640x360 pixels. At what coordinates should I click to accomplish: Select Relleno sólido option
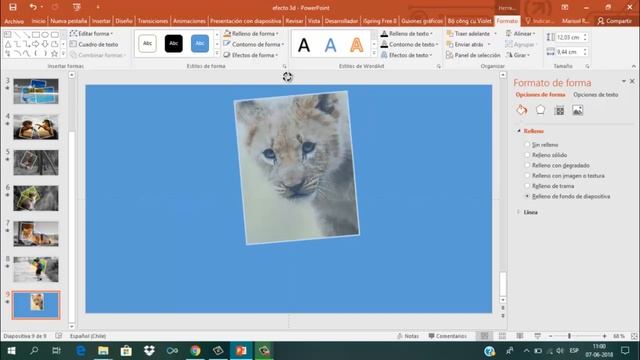[x=546, y=155]
